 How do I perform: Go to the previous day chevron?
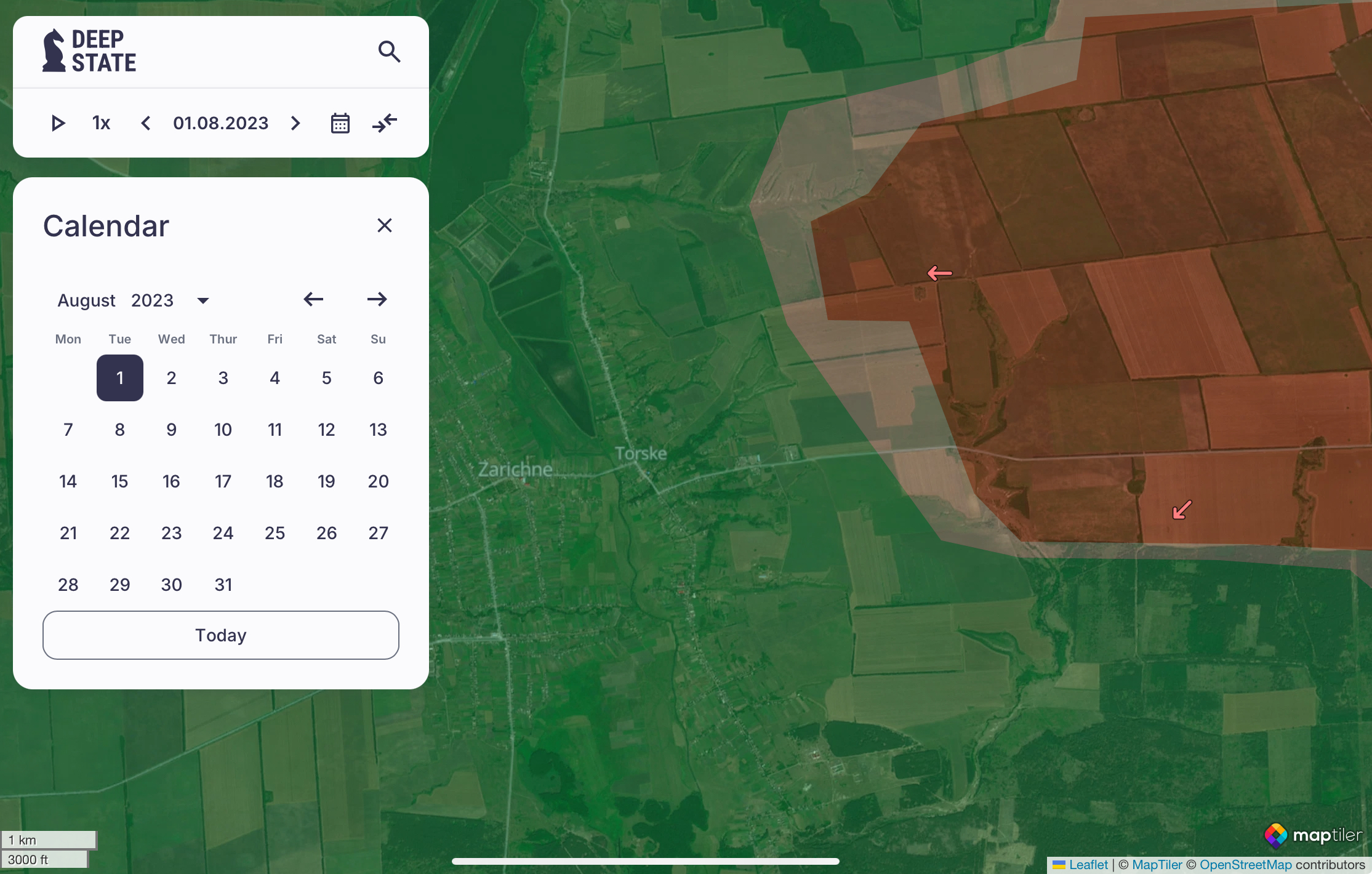(146, 123)
